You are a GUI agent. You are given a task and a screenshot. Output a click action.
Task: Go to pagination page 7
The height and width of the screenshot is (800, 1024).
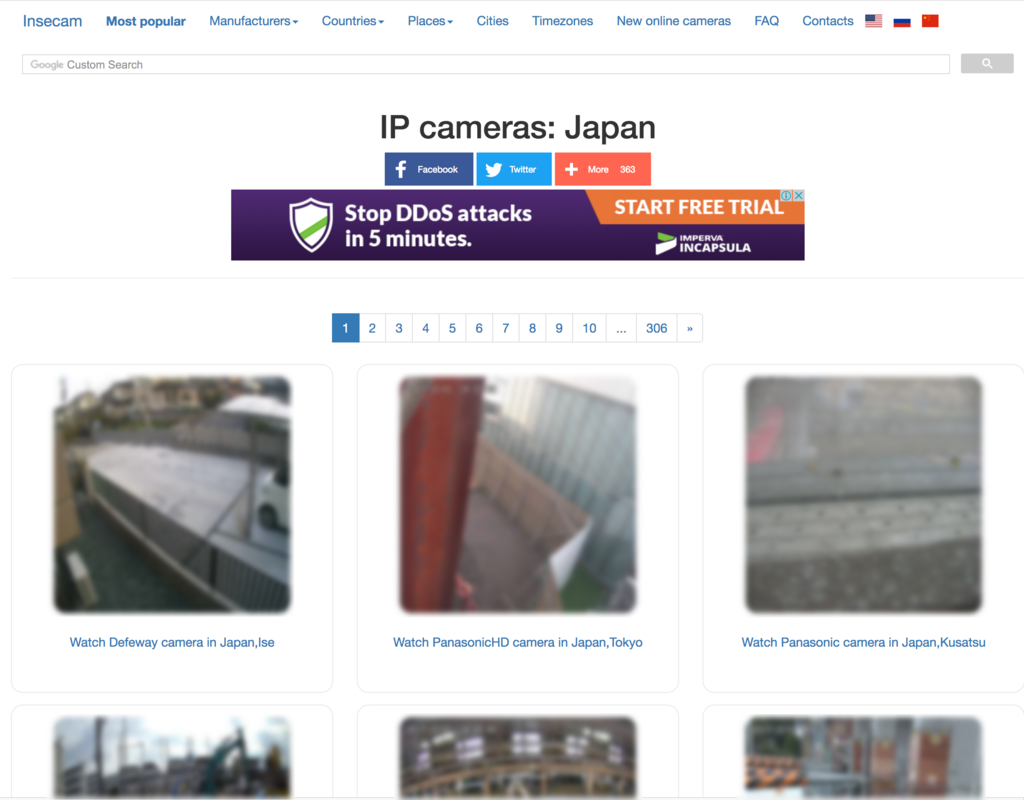coord(505,328)
